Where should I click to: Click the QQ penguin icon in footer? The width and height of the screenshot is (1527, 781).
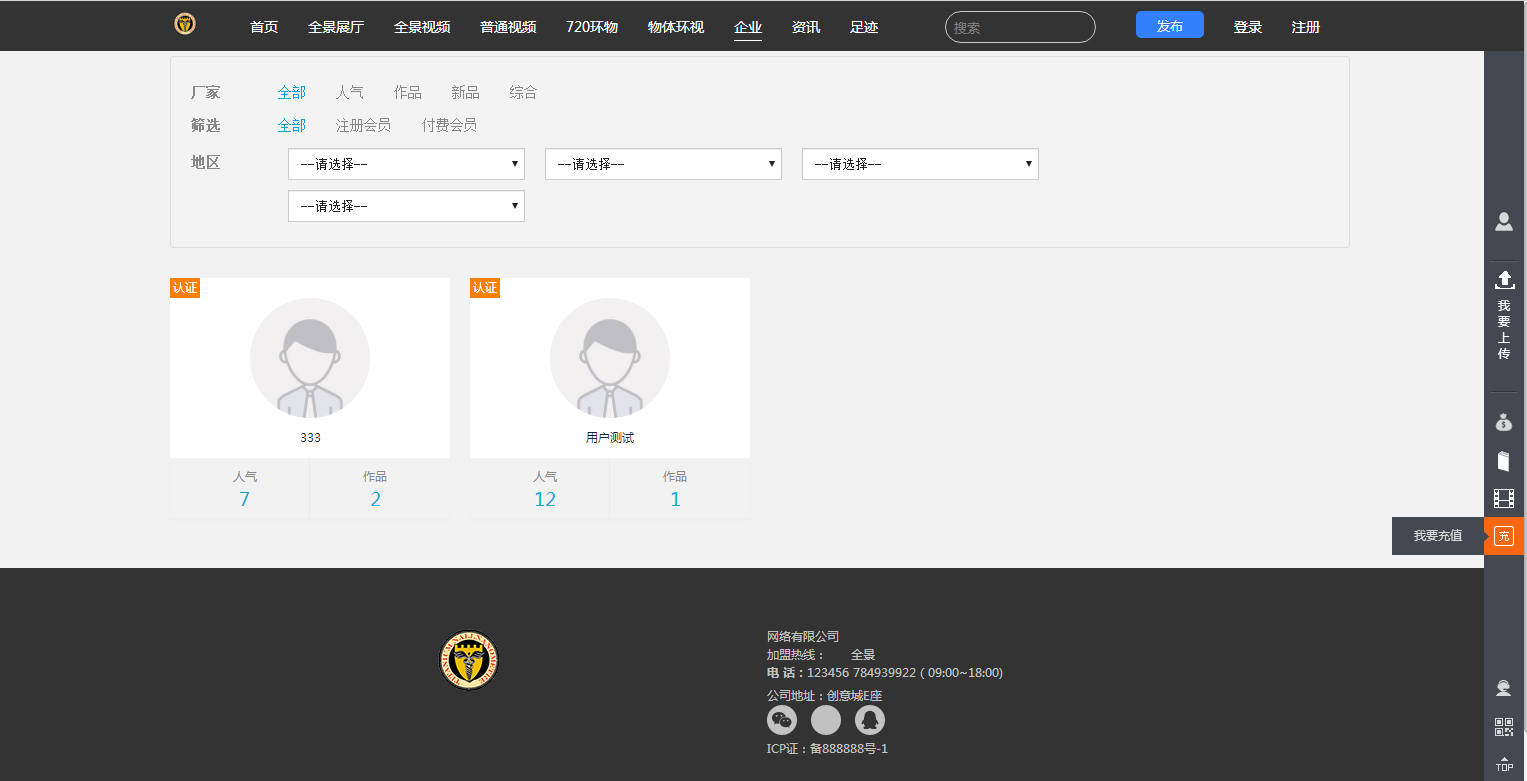coord(870,720)
